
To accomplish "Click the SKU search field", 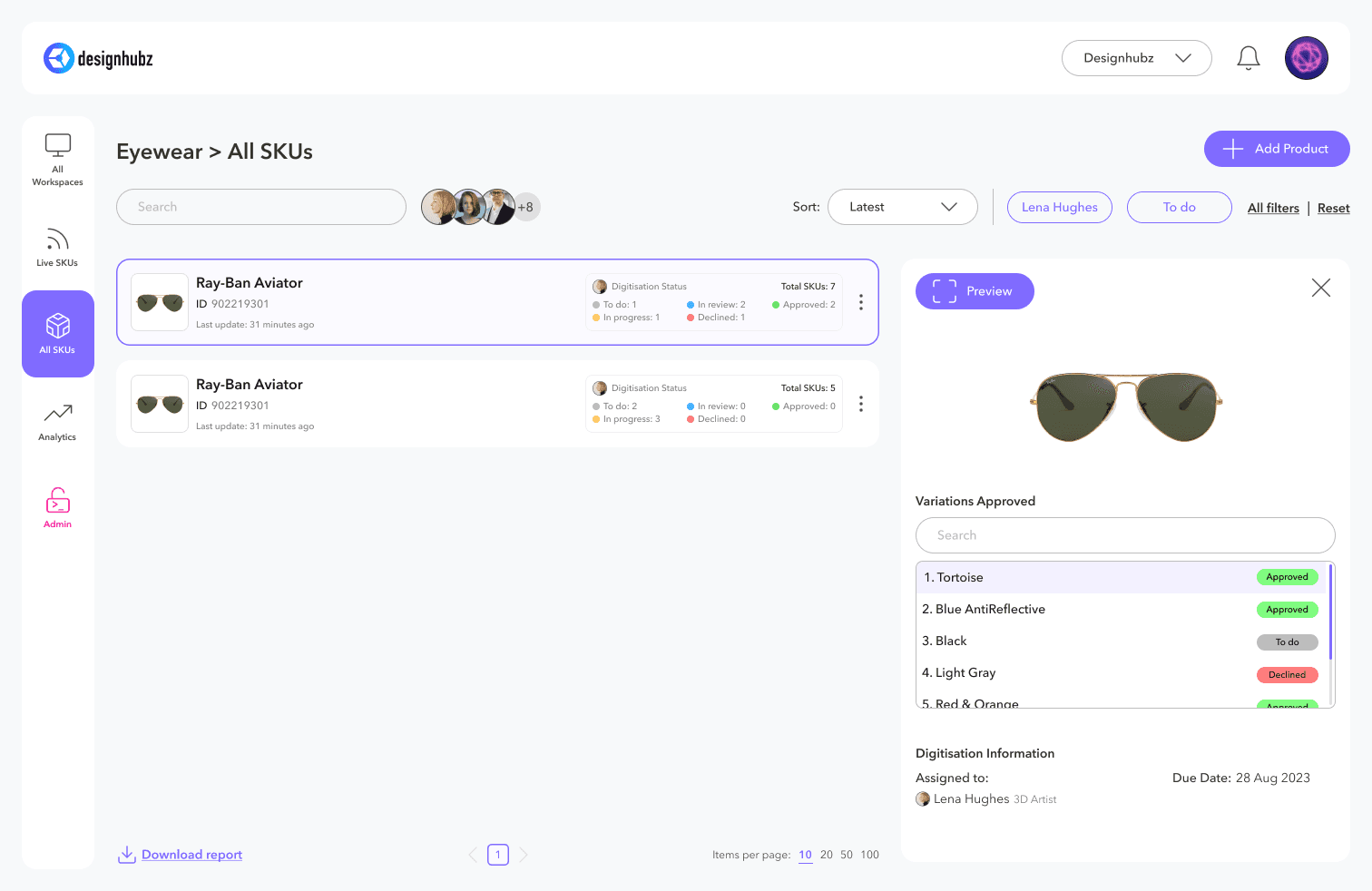I will pos(261,207).
